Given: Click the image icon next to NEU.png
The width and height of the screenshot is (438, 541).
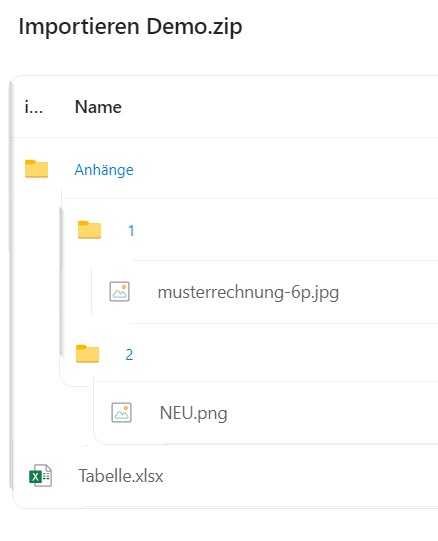Looking at the screenshot, I should pyautogui.click(x=121, y=412).
